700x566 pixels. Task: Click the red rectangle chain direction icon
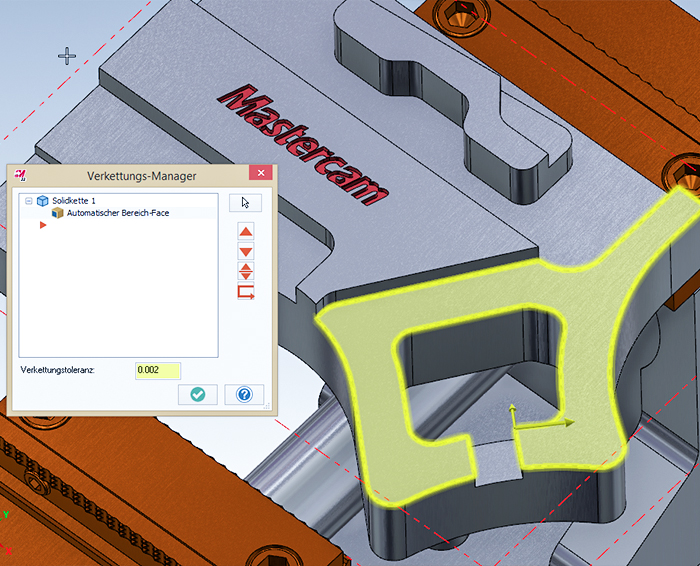coord(246,292)
